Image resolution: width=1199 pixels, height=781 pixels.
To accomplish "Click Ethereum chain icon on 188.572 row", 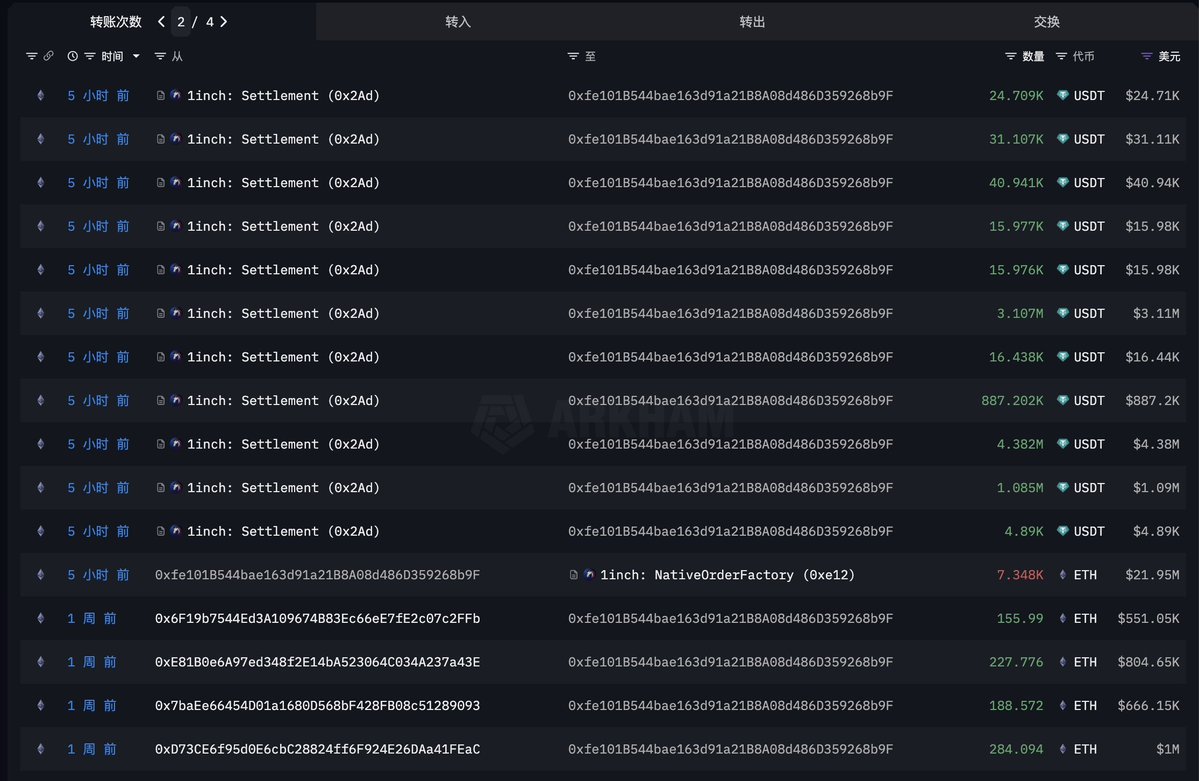I will (x=41, y=706).
